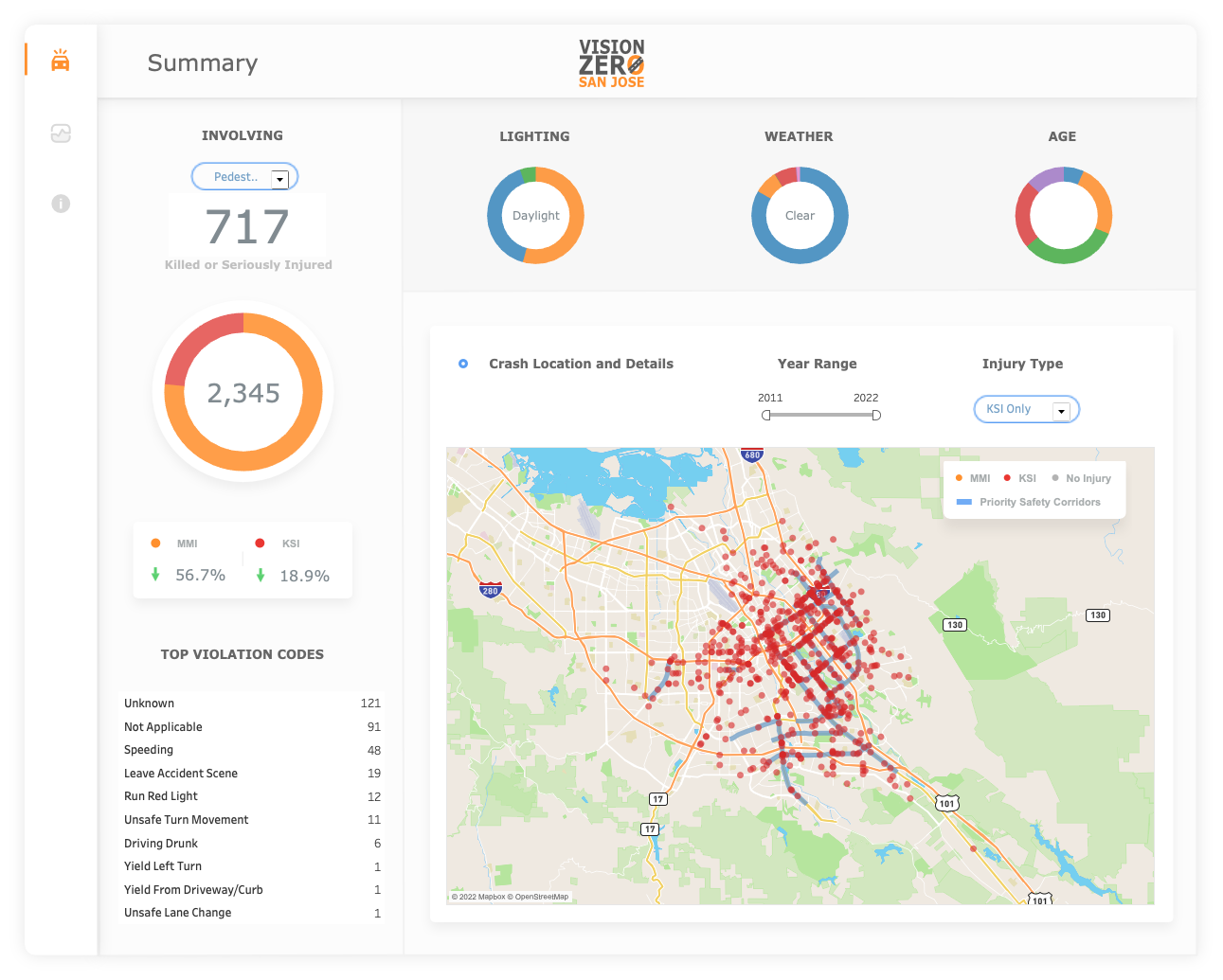Click the Age donut chart

[x=1063, y=216]
